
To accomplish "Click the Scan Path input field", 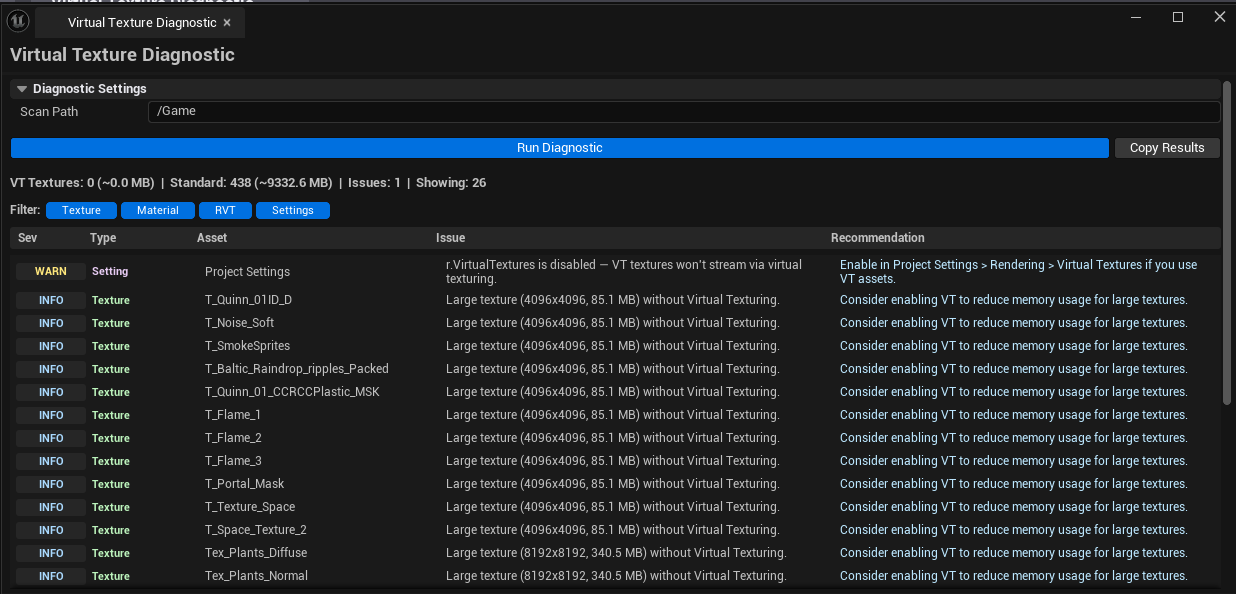I will click(x=684, y=111).
